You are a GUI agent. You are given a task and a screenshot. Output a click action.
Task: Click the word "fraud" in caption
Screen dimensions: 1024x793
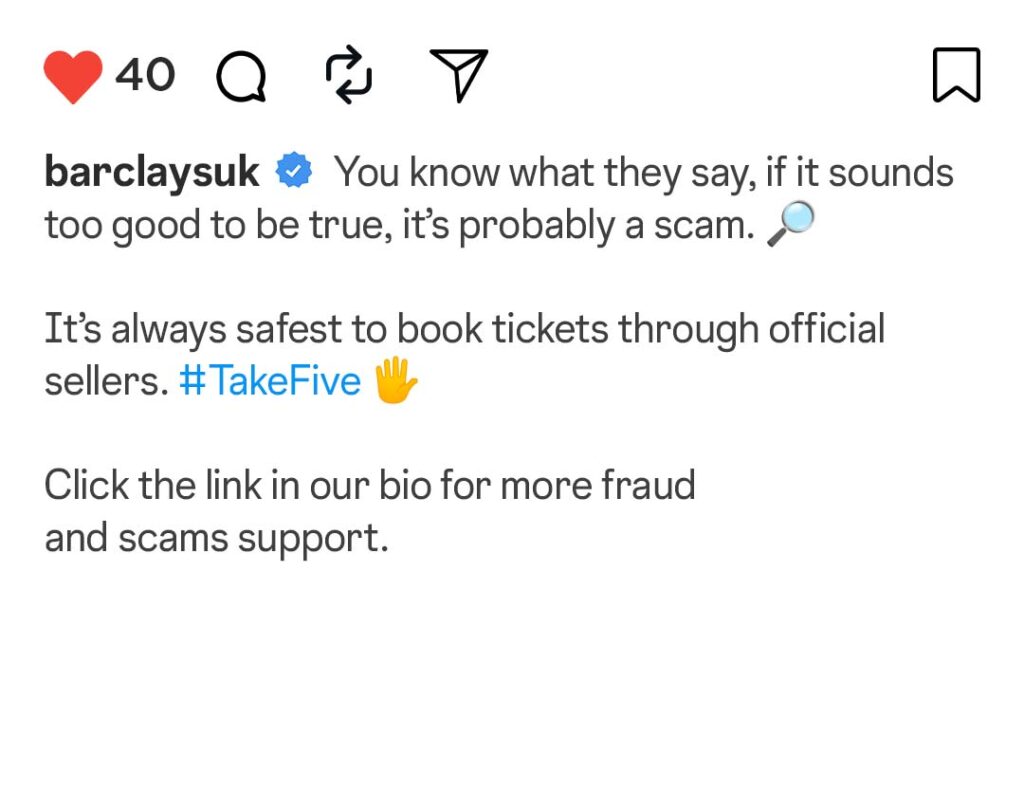[648, 485]
